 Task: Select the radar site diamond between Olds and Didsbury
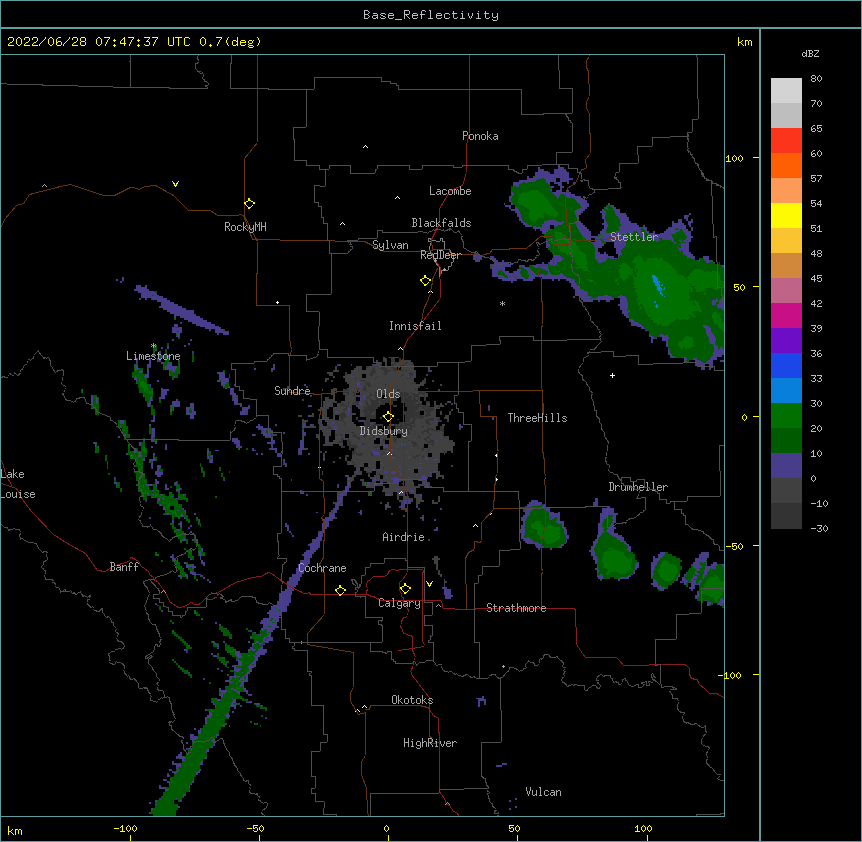tap(388, 416)
